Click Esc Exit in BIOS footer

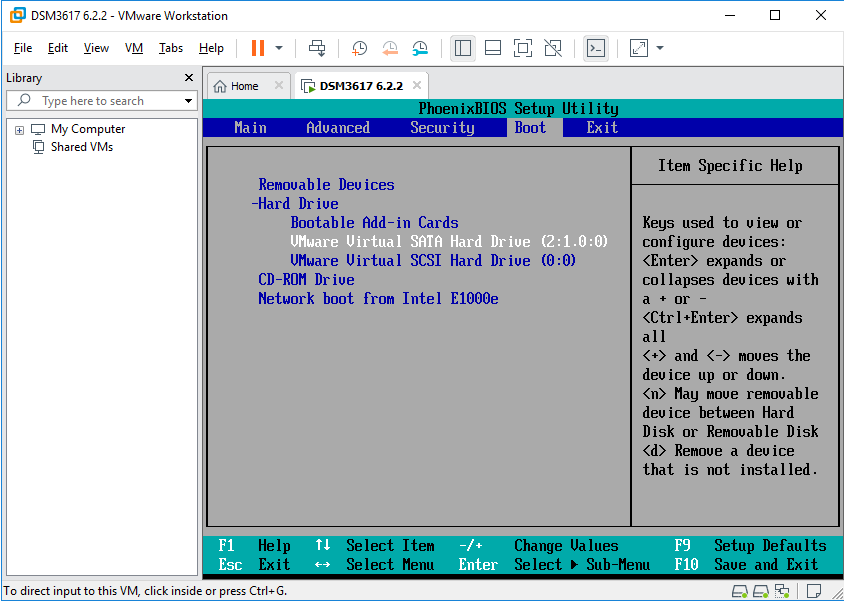click(255, 564)
